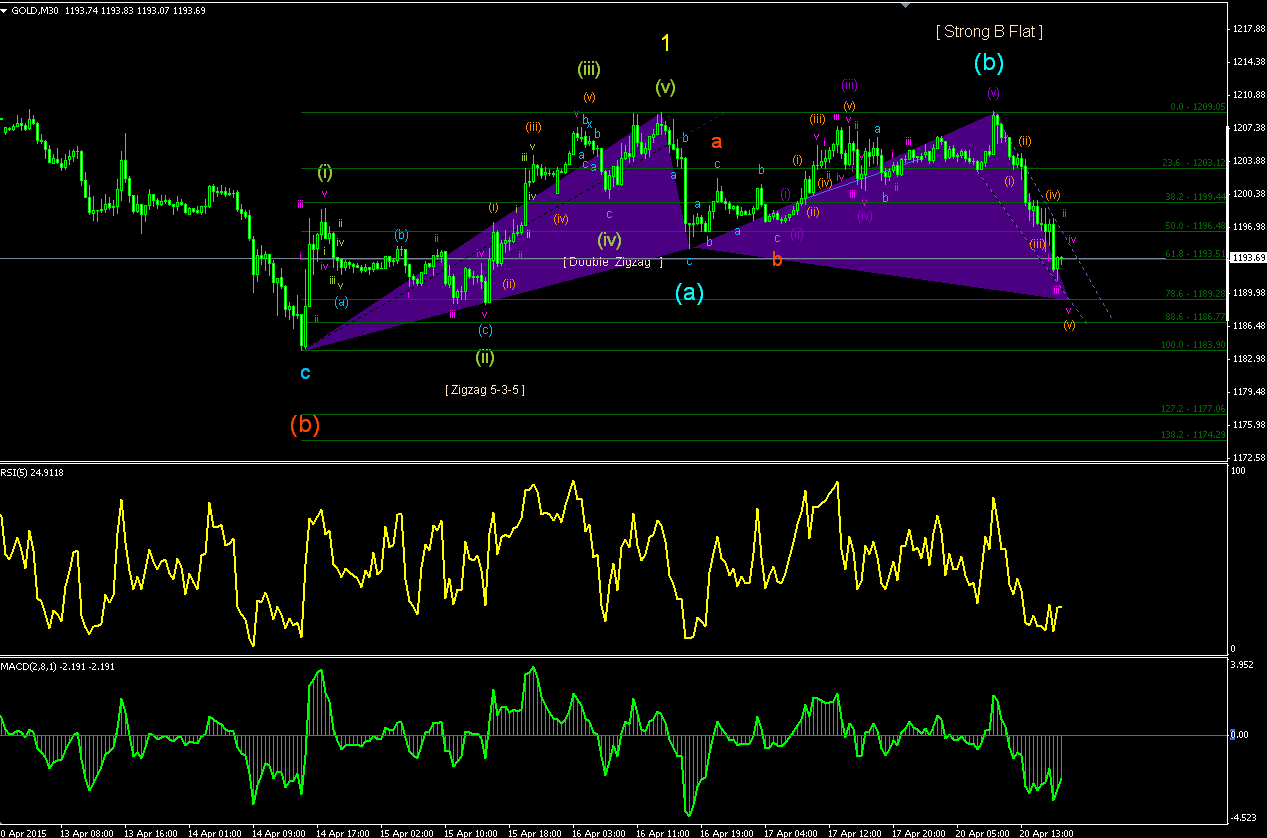The height and width of the screenshot is (838, 1267).
Task: Click Fibonacci level 138.2 - 1174.29
Action: [x=1192, y=435]
